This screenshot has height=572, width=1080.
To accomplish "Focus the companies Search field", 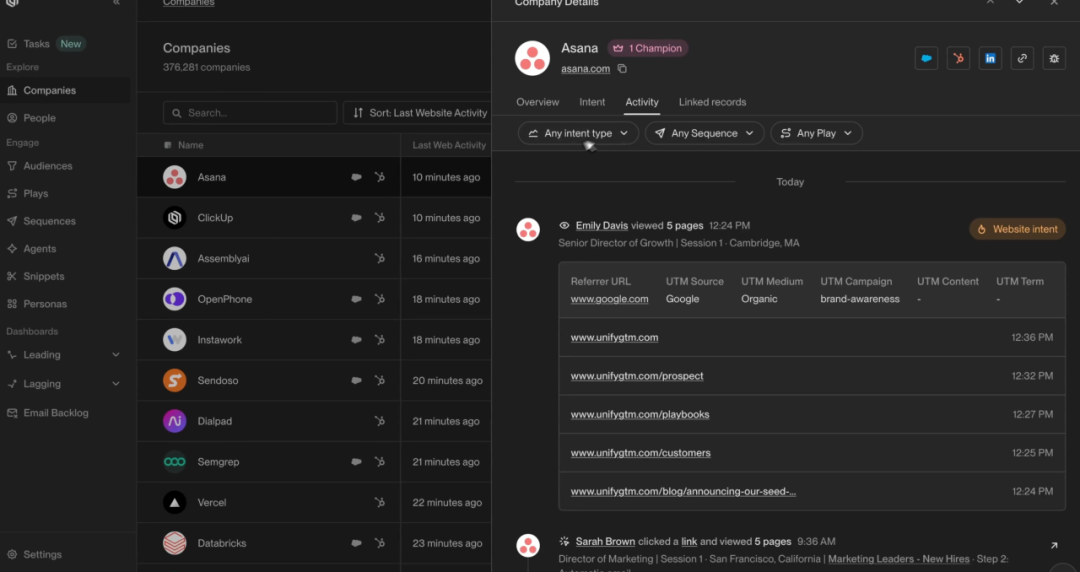I will click(250, 113).
